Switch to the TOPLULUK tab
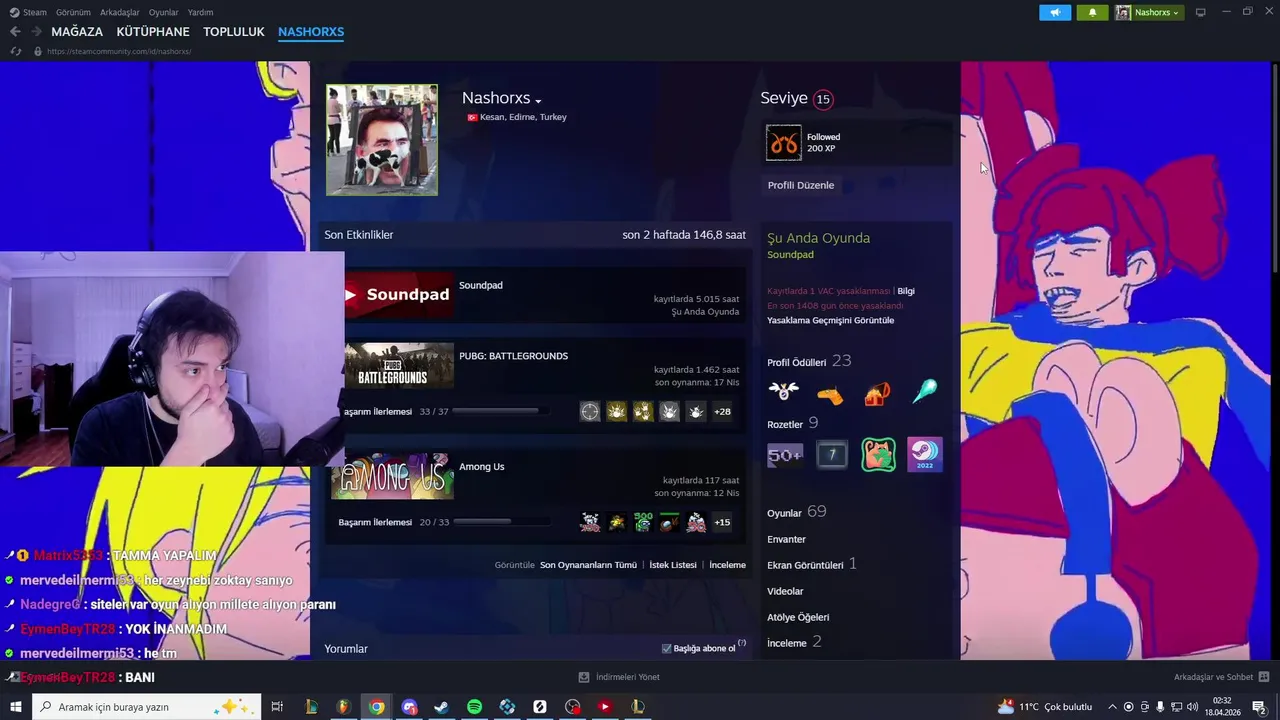 234,32
